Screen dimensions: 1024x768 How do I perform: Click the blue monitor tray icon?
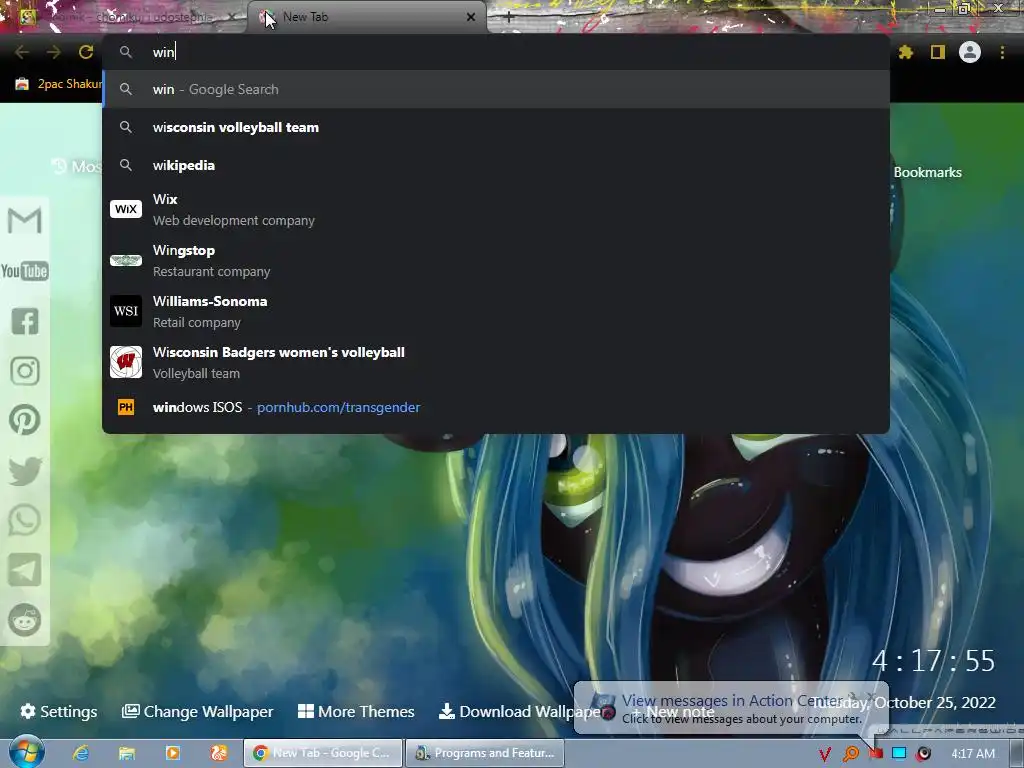[899, 754]
